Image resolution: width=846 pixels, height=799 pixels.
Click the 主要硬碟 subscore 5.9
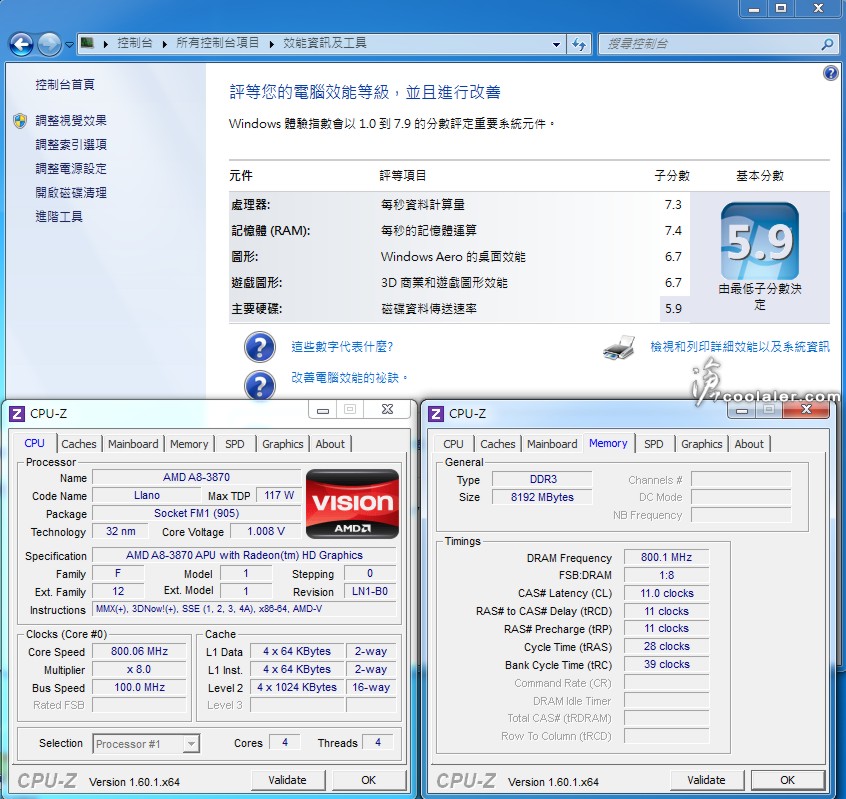(673, 309)
